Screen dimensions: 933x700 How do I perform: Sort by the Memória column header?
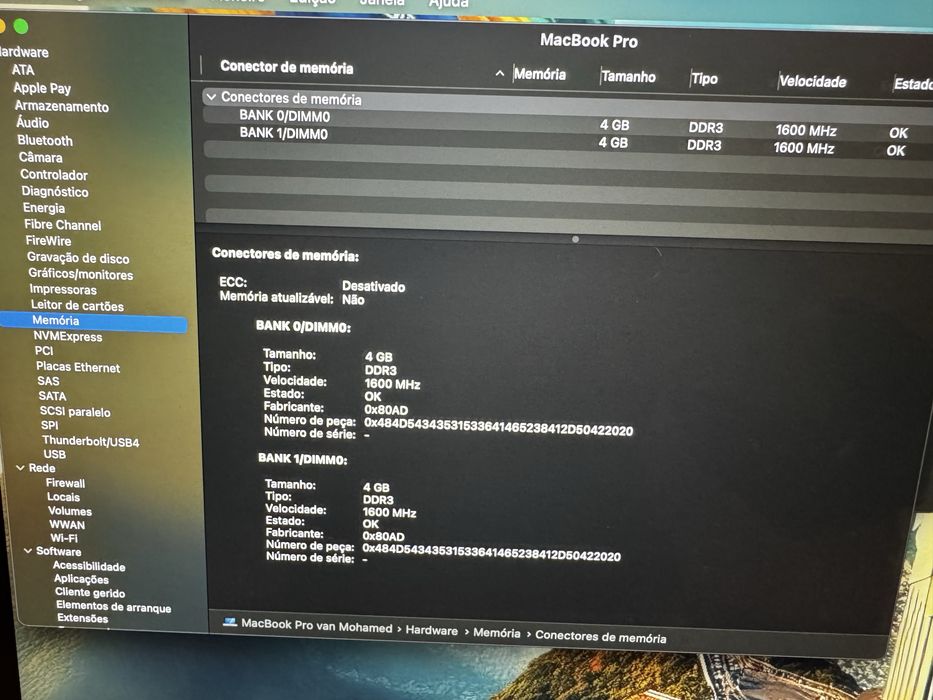click(x=540, y=74)
